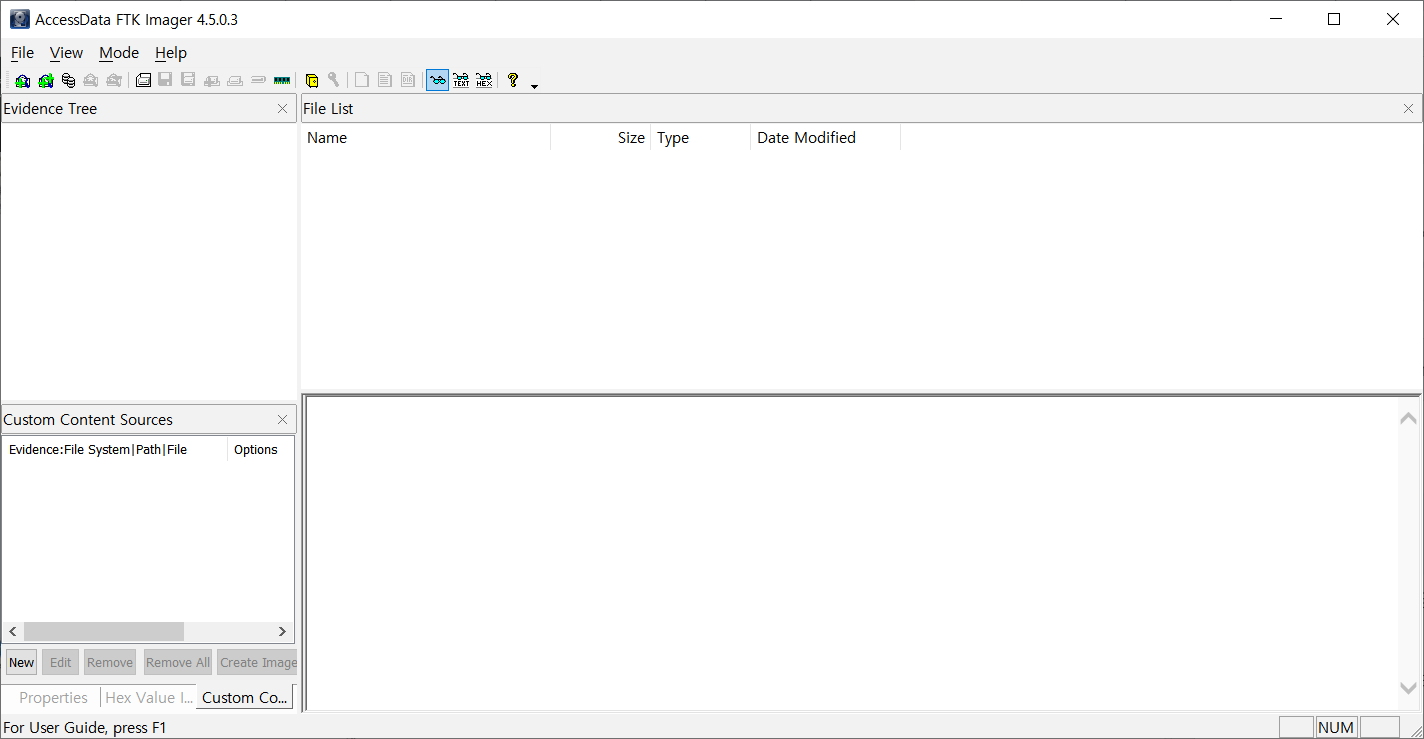Click the Export Directory Listing DIR icon
Viewport: 1424px width, 739px height.
tap(408, 81)
